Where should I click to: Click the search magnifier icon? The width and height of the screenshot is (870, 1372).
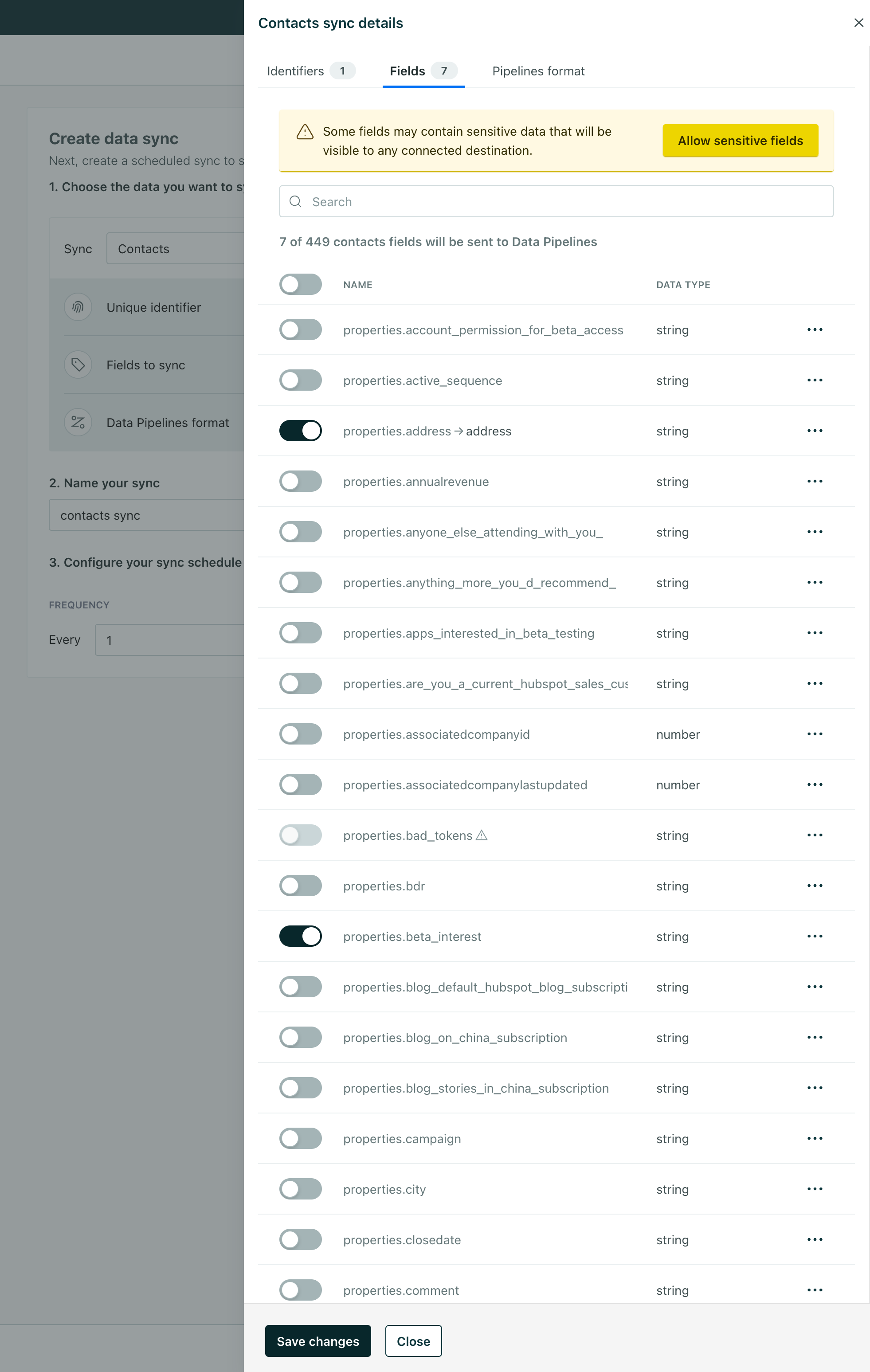coord(296,201)
